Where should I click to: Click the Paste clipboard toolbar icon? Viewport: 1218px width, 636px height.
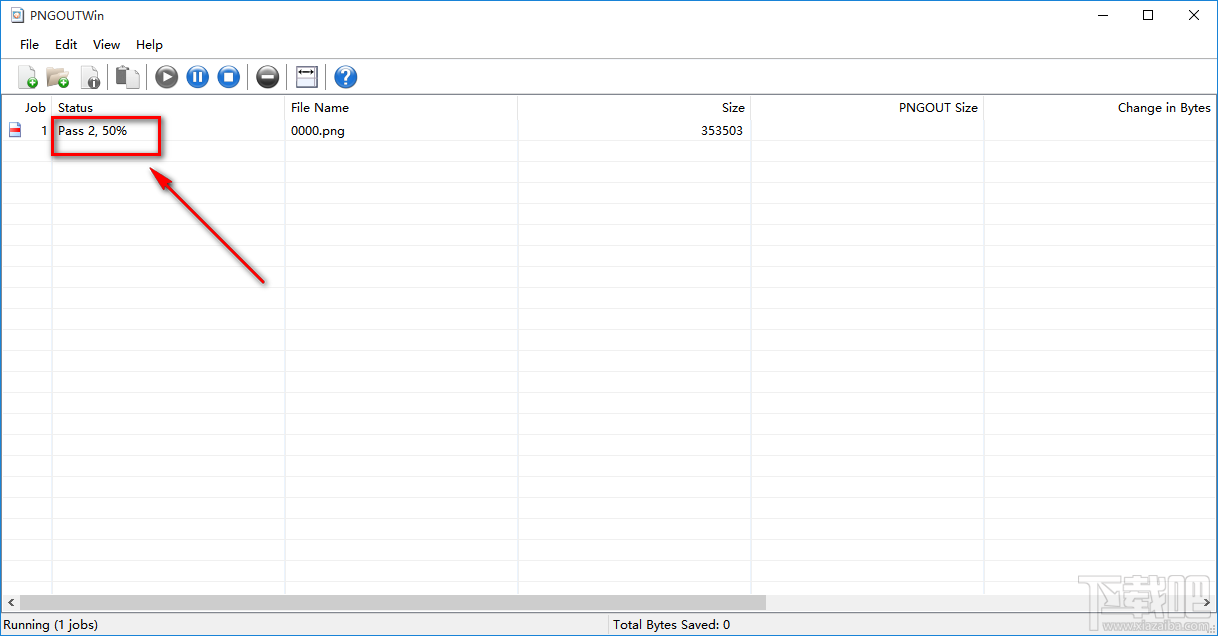pyautogui.click(x=127, y=77)
